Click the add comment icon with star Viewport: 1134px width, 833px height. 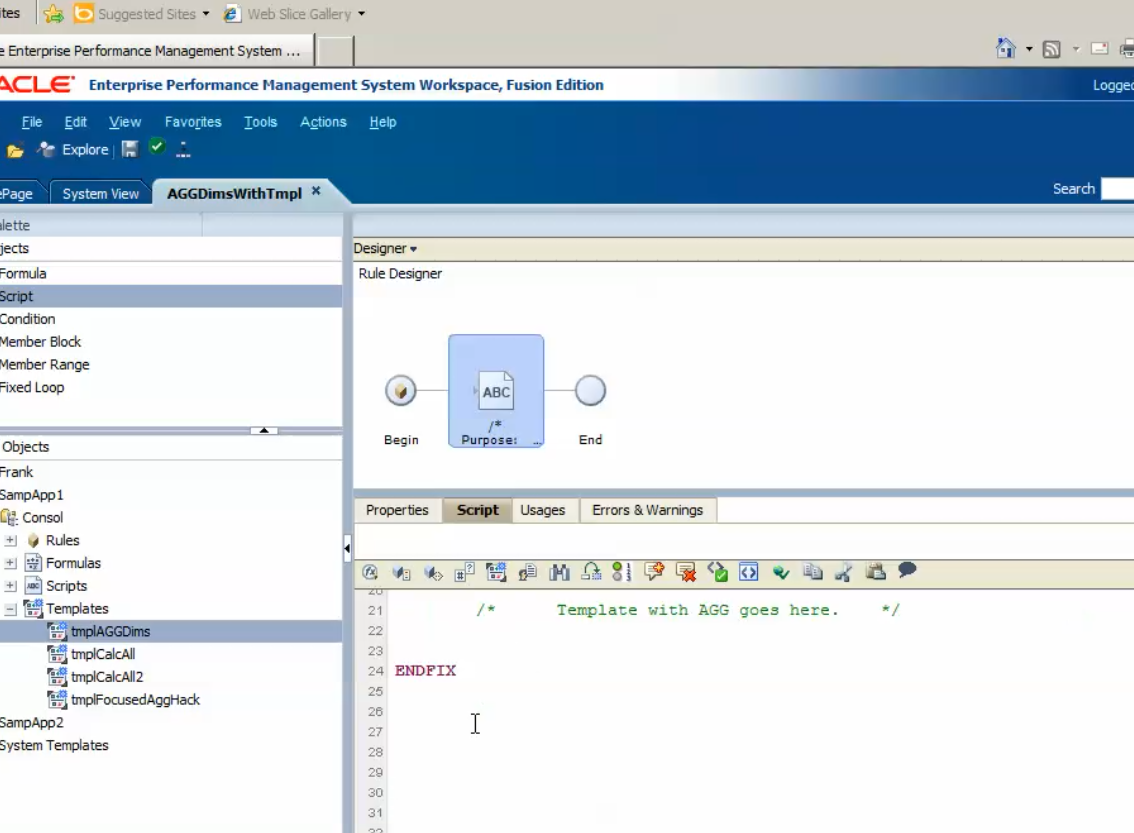[654, 572]
